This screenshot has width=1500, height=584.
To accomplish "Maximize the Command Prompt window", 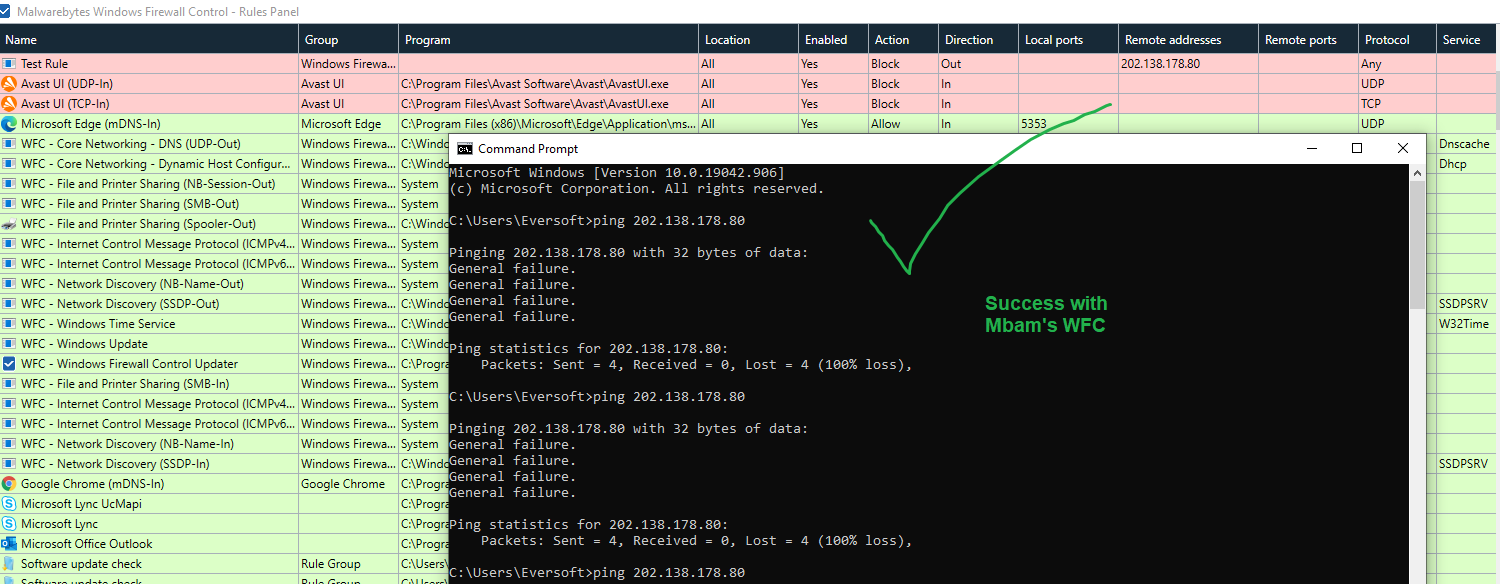I will (x=1357, y=148).
